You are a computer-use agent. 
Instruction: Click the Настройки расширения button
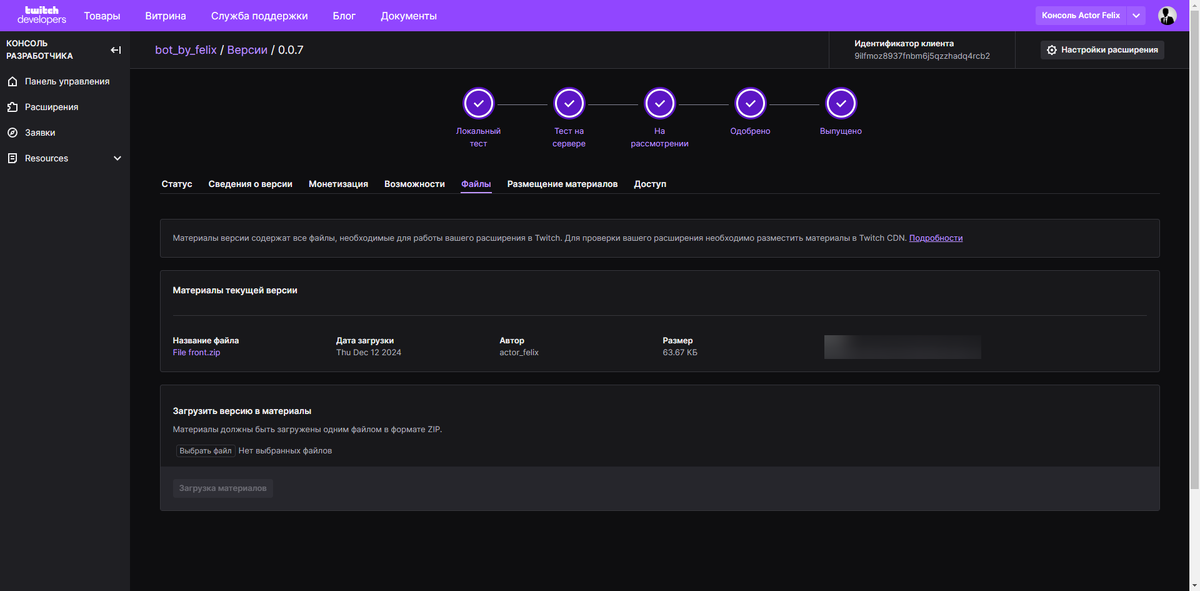tap(1102, 50)
